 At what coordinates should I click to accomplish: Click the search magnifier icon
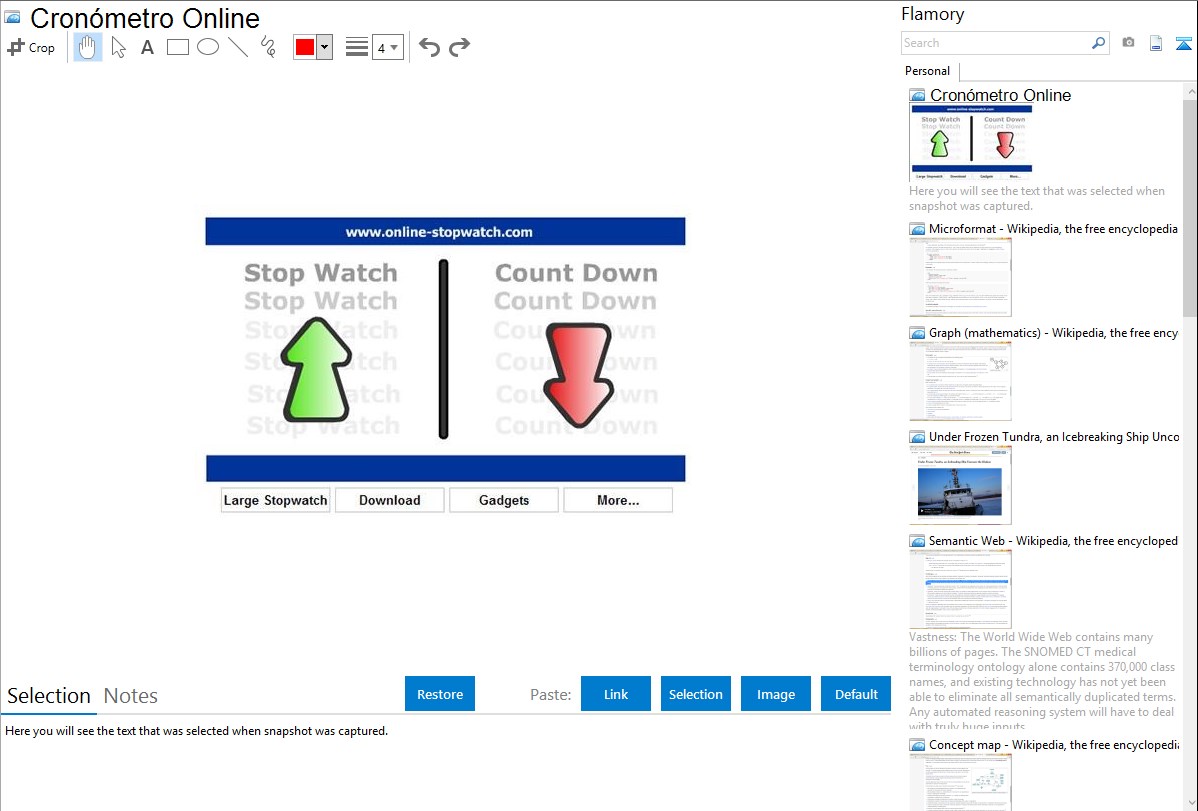click(x=1099, y=43)
